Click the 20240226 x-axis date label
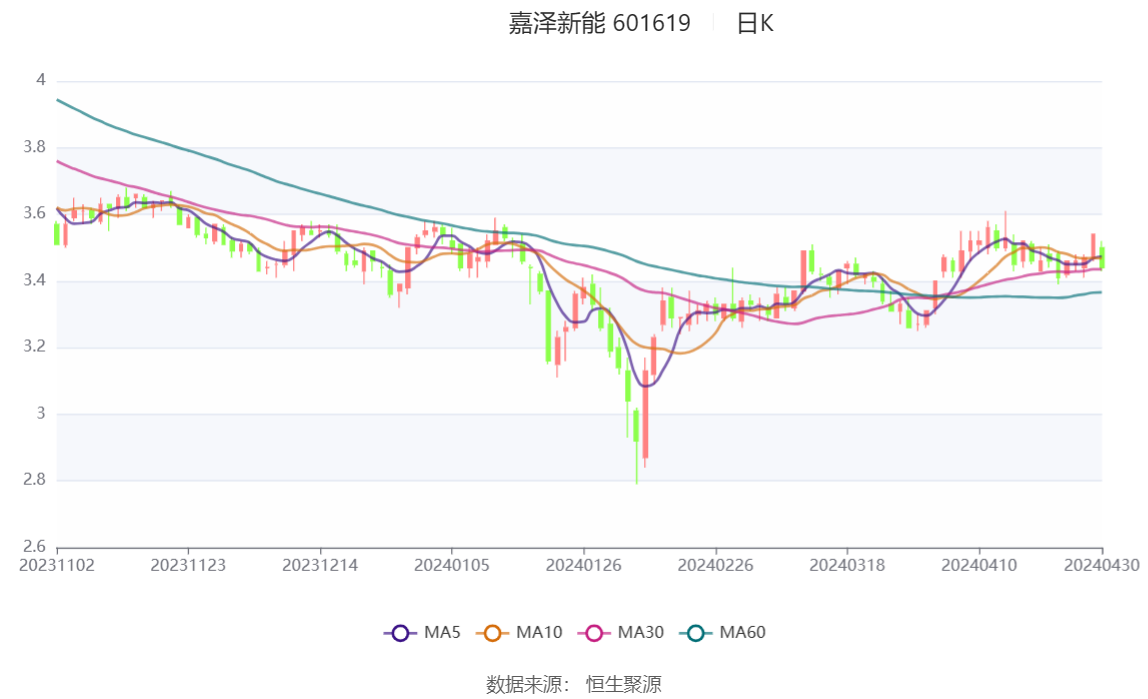The width and height of the screenshot is (1148, 699). 715,565
